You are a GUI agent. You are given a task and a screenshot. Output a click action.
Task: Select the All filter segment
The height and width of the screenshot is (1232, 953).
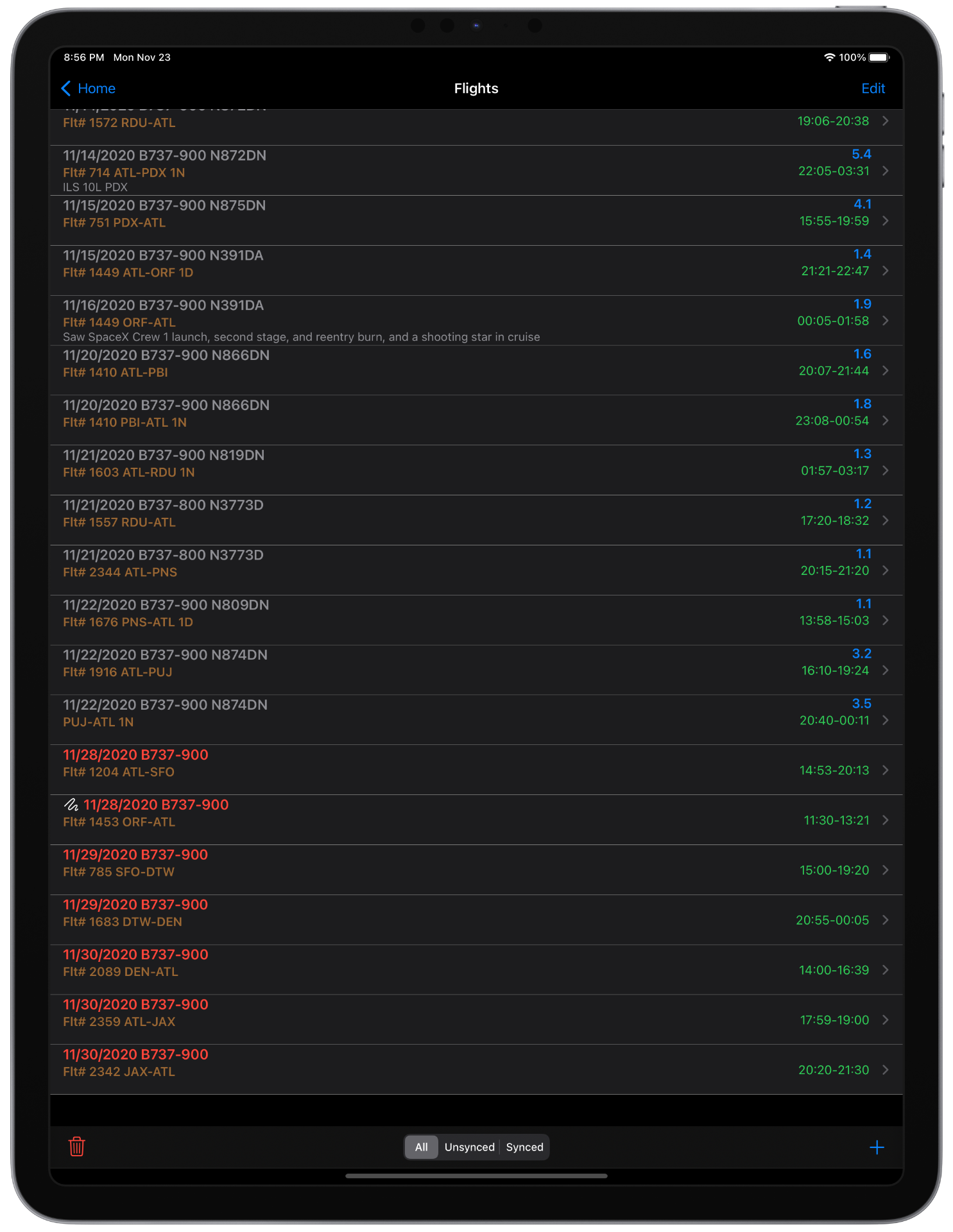421,1147
